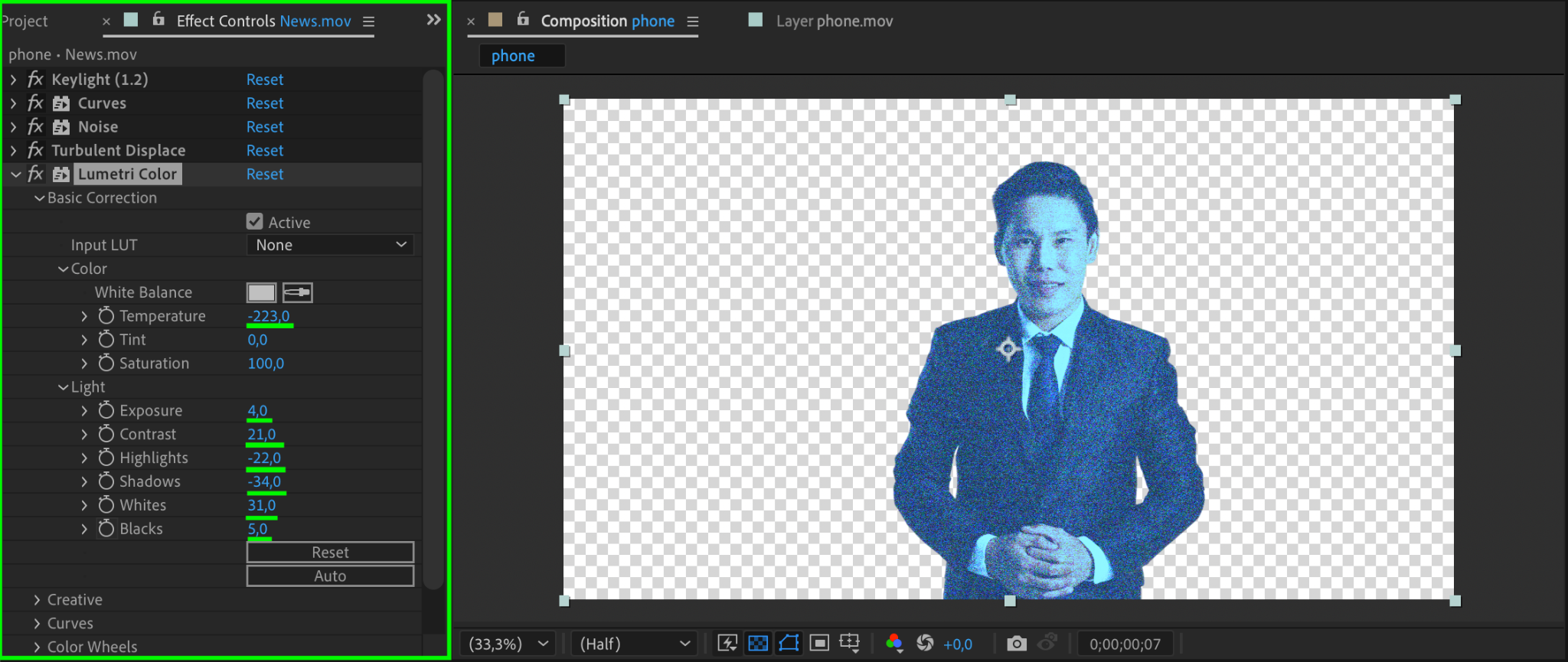
Task: Click the Reset Exposure aperture icon
Action: coord(925,644)
